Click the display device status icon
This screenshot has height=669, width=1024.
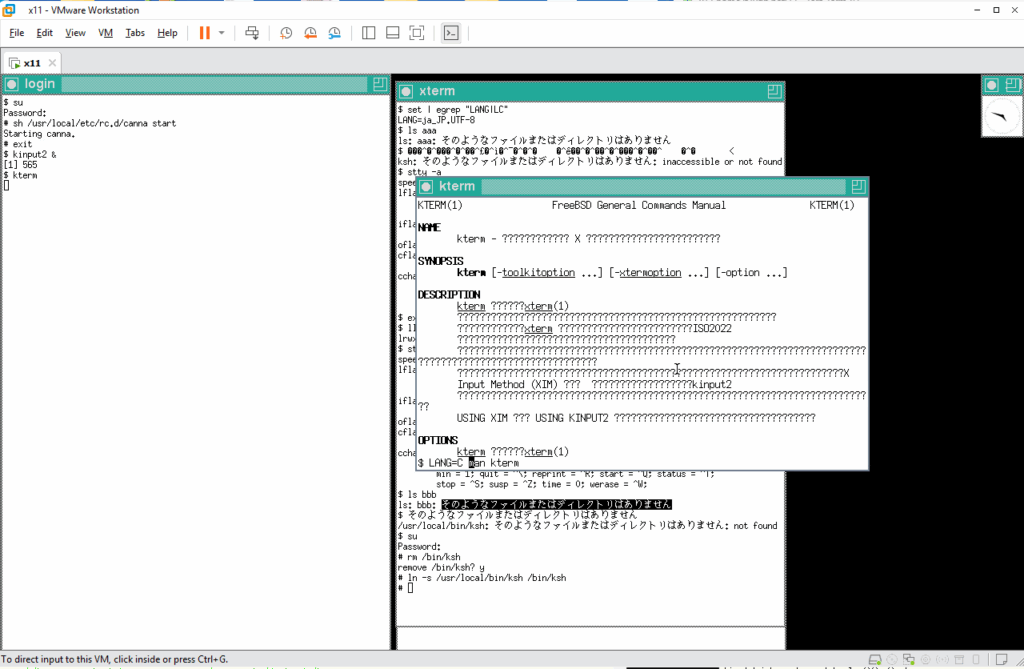976,659
